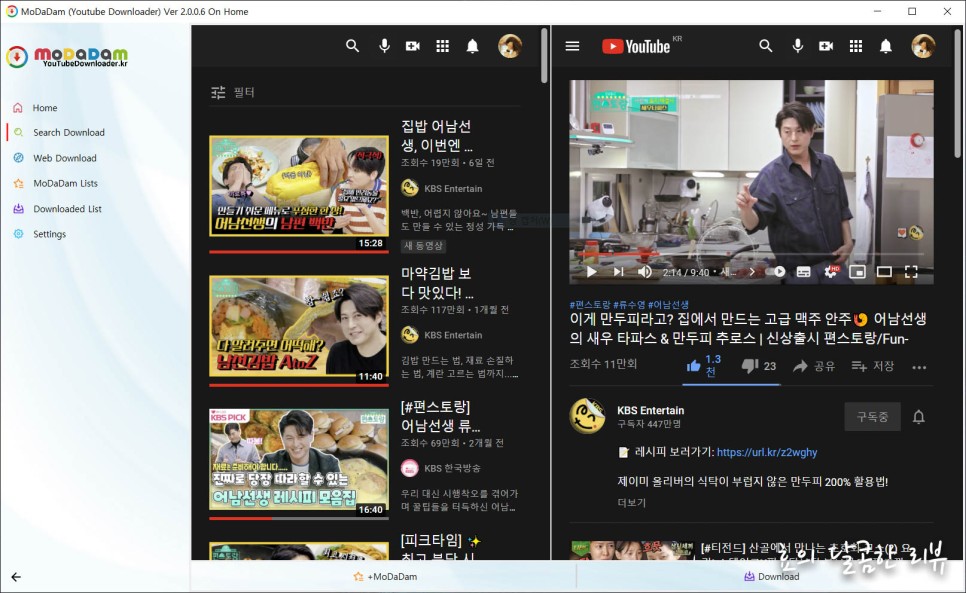The image size is (966, 593).
Task: Mute the video with the speaker icon
Action: pyautogui.click(x=644, y=271)
